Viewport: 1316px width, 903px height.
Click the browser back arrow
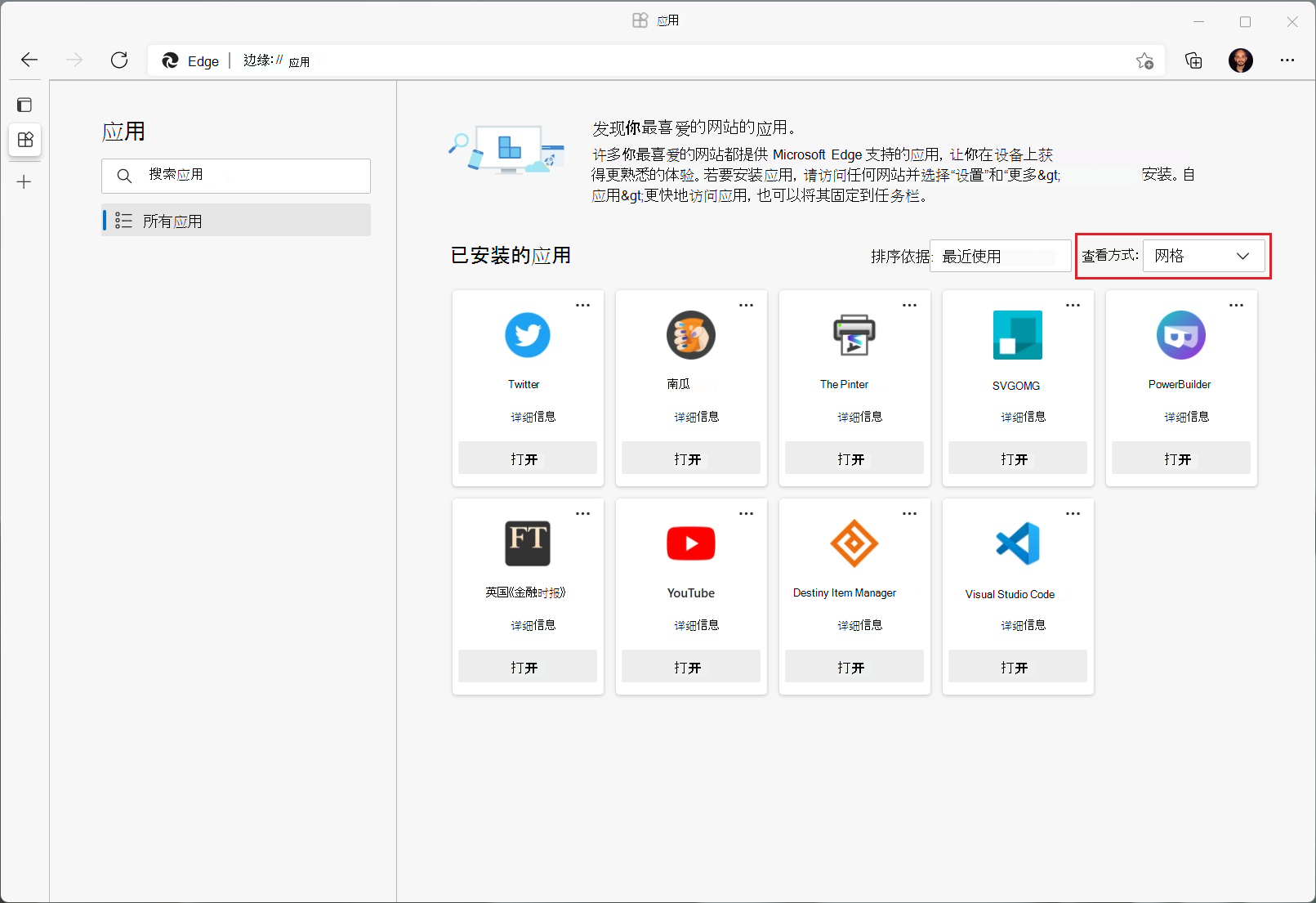29,60
